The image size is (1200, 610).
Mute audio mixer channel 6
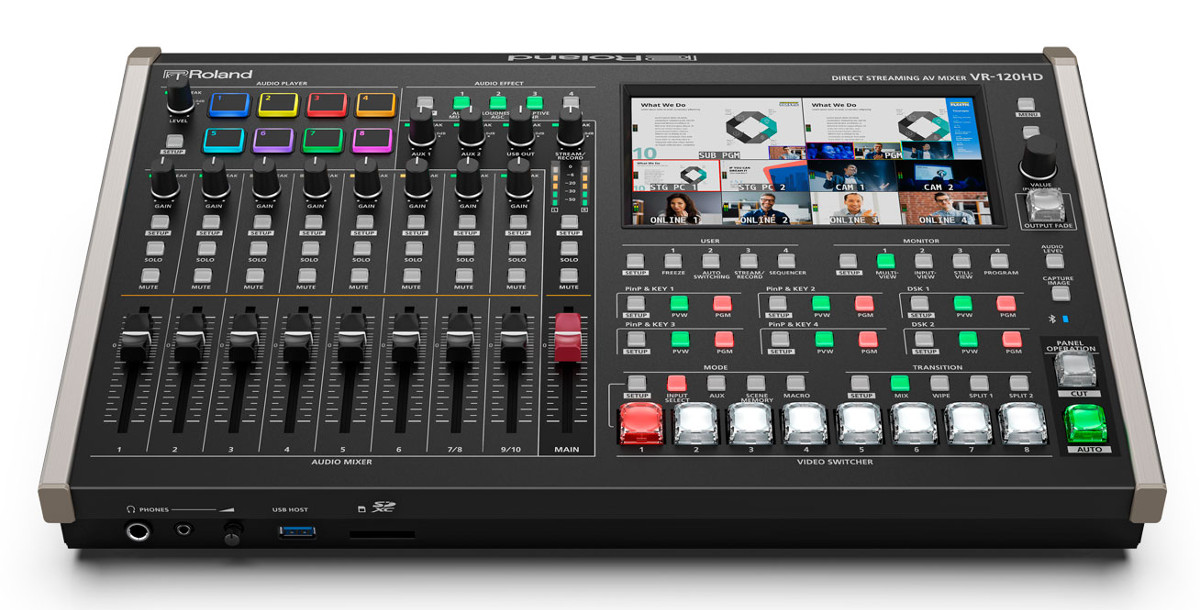(x=412, y=275)
